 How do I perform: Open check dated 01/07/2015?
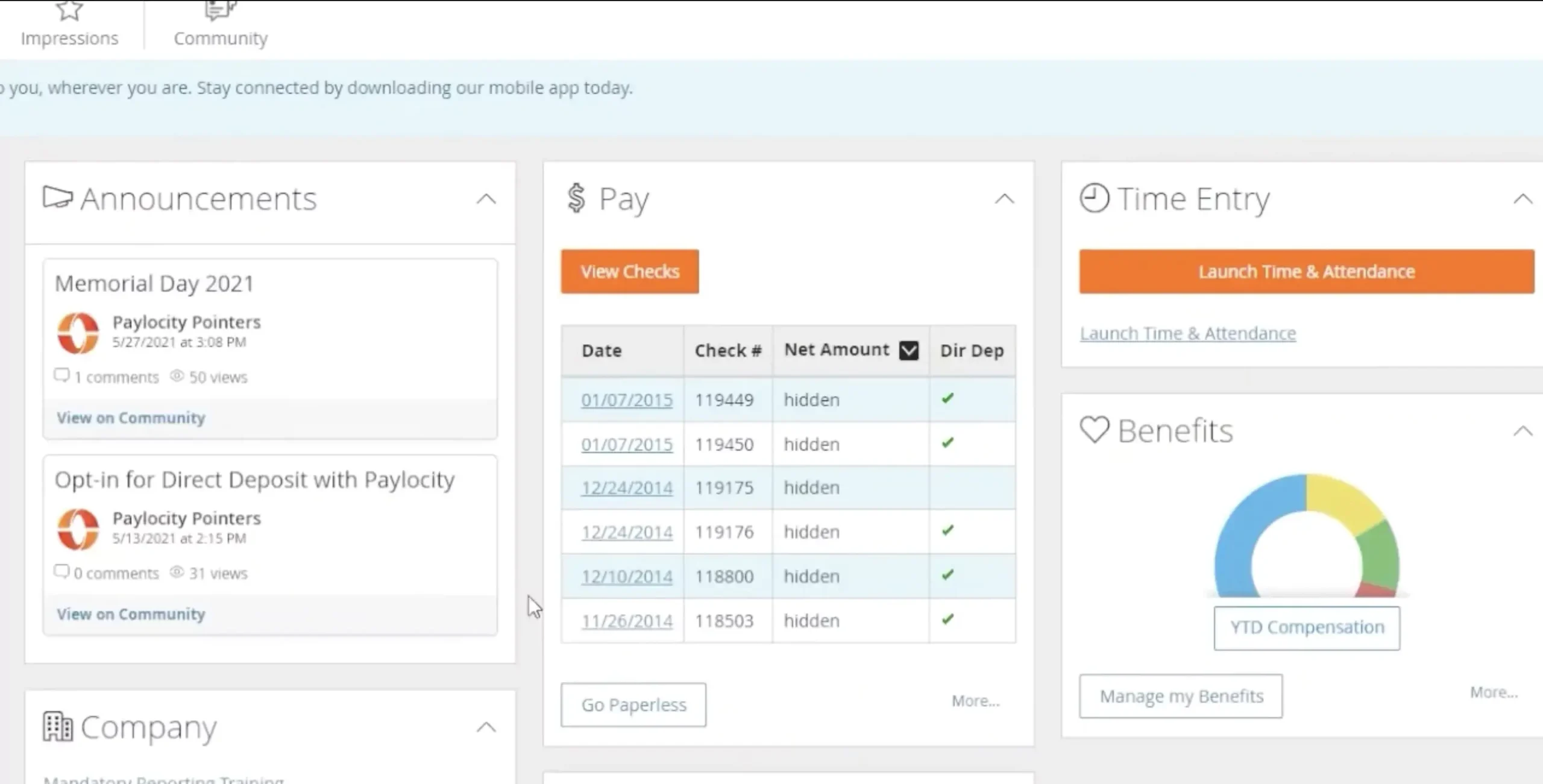click(627, 399)
